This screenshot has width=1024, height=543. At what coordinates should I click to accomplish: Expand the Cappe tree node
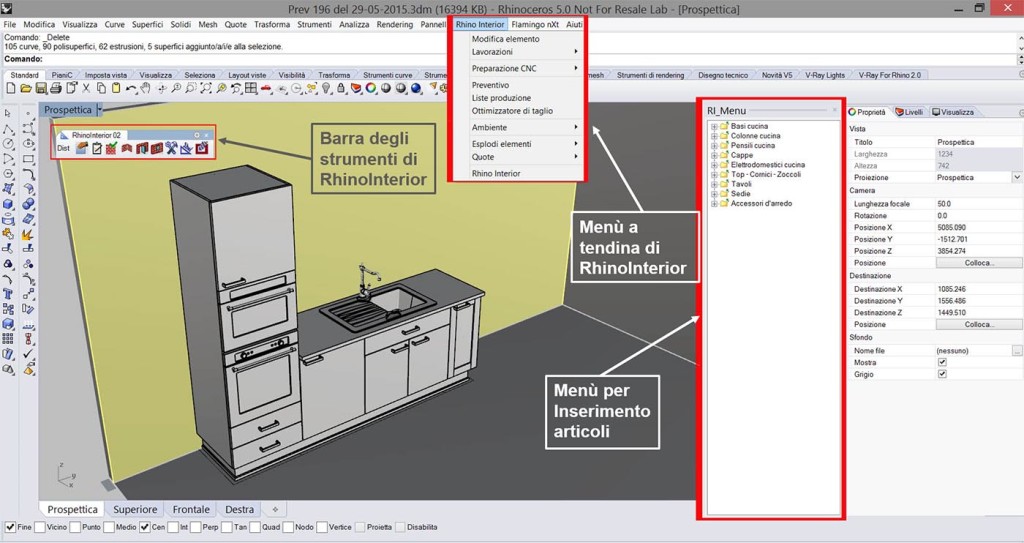click(714, 156)
